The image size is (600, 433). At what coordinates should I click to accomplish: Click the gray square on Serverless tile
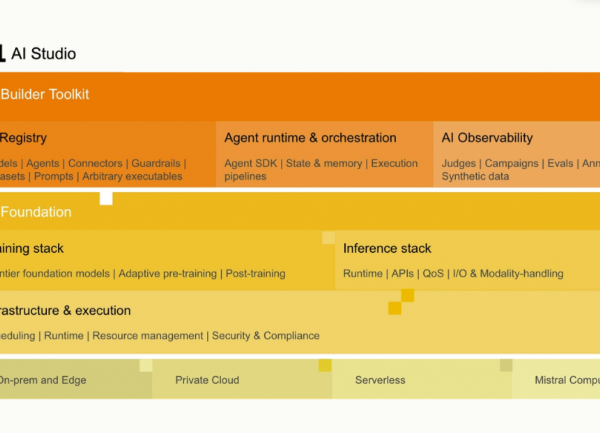pyautogui.click(x=506, y=365)
